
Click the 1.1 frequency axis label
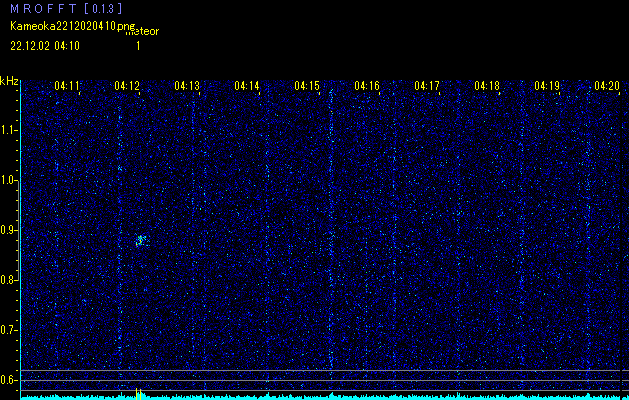point(8,130)
